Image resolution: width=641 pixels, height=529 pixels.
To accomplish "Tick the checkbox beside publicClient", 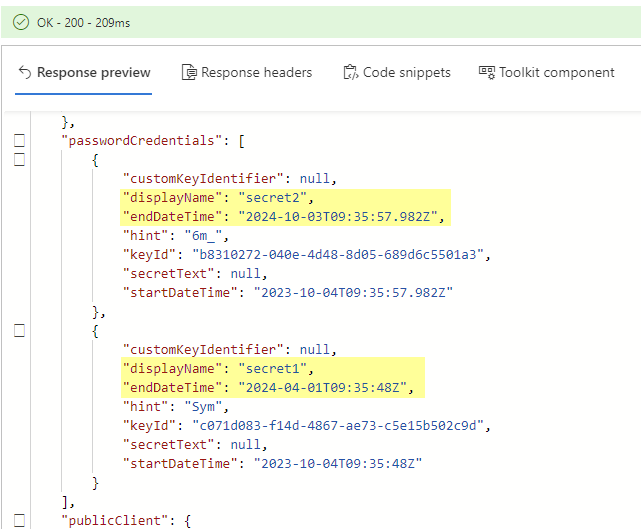I will [x=19, y=520].
